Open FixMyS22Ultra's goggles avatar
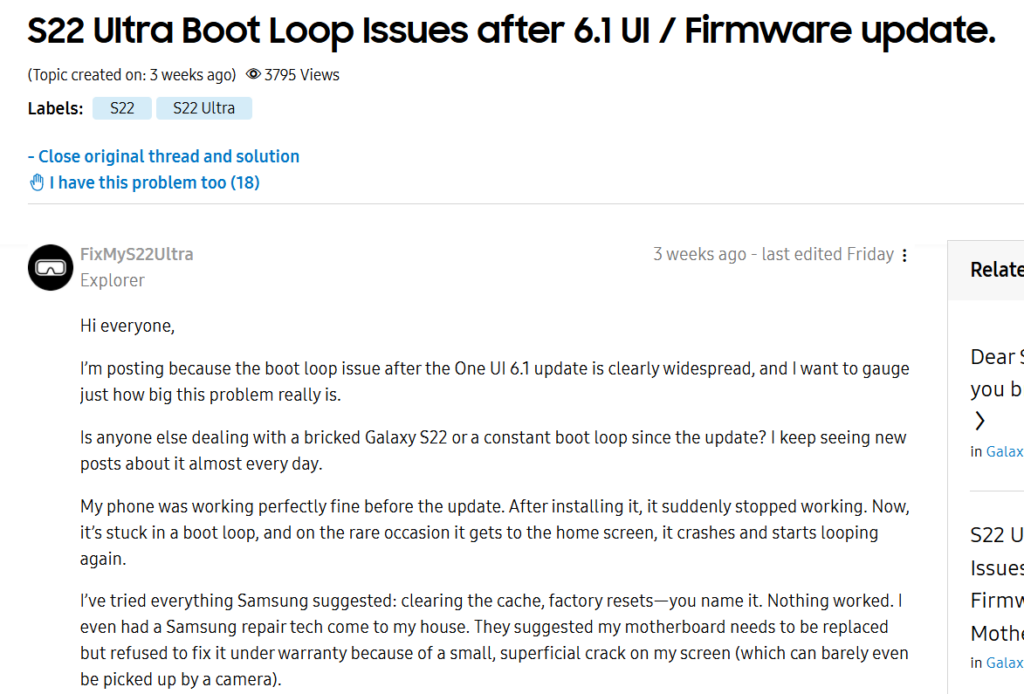1024x694 pixels. (x=50, y=267)
